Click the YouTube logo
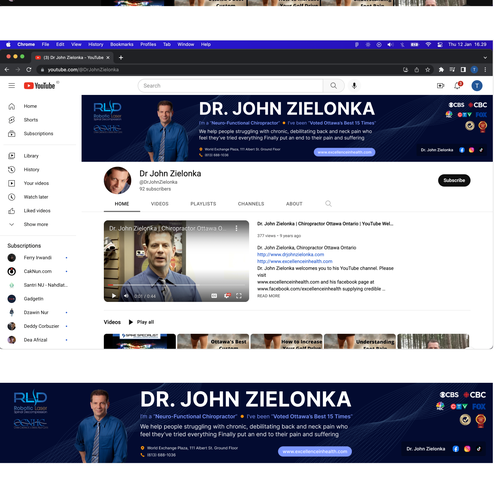Image resolution: width=500 pixels, height=500 pixels. [x=39, y=86]
